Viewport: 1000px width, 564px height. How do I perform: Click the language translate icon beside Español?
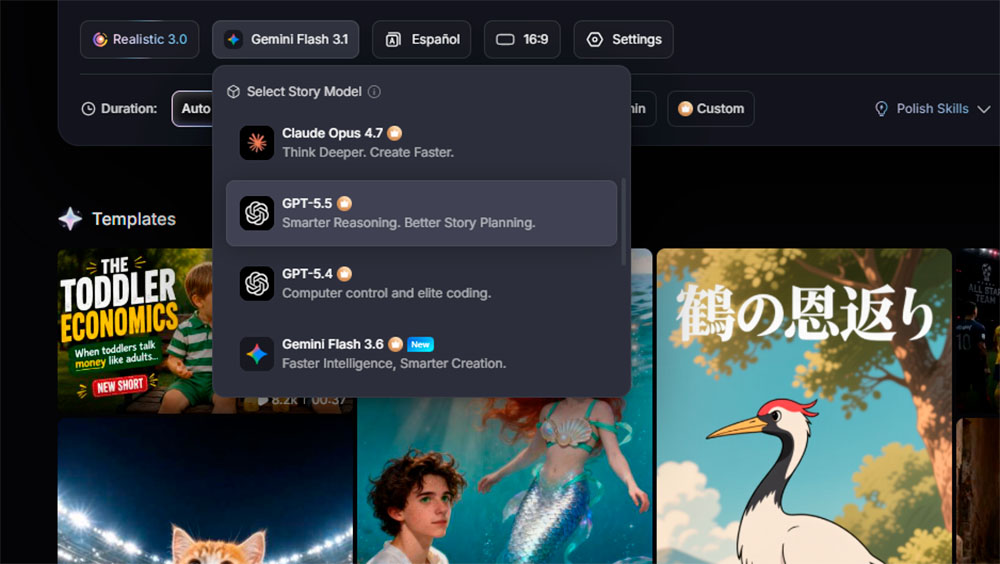point(393,40)
